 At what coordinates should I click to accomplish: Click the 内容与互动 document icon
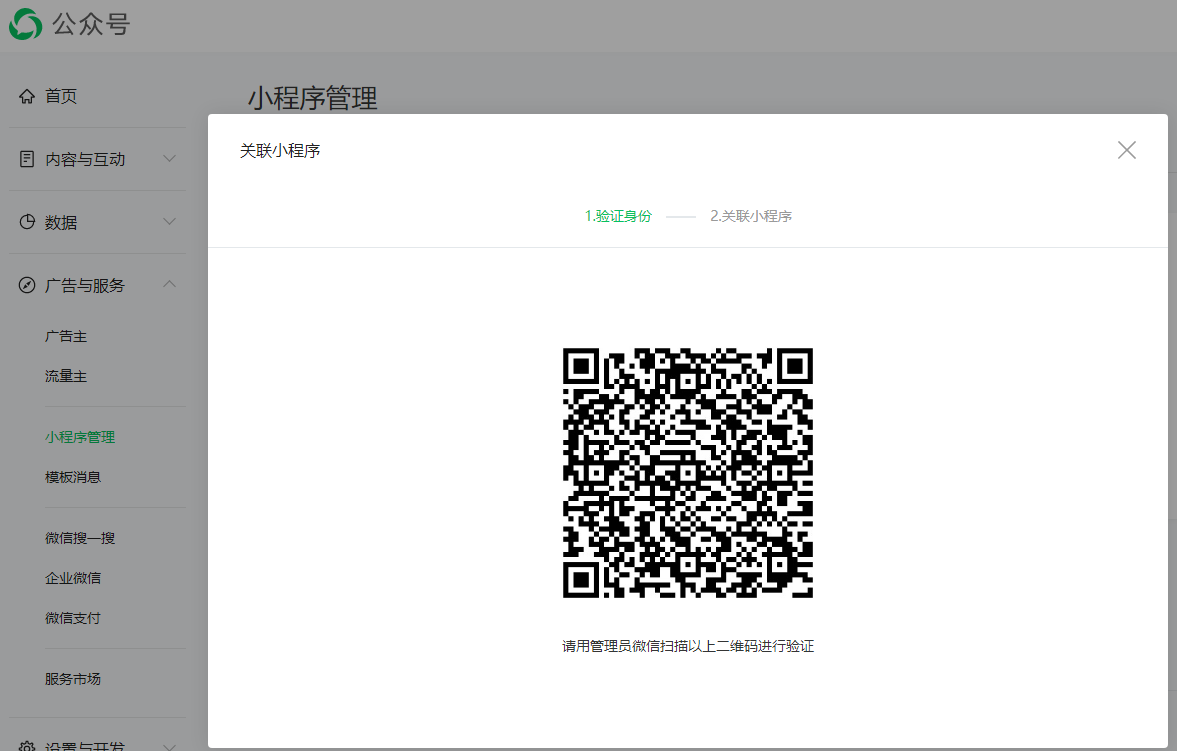[27, 159]
